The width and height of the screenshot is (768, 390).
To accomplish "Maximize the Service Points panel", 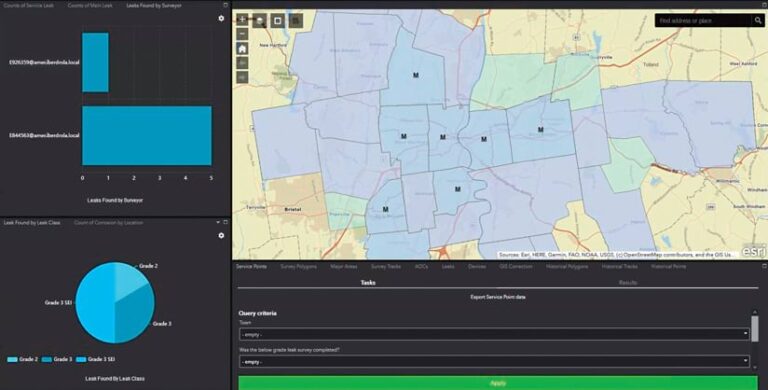I will [764, 267].
